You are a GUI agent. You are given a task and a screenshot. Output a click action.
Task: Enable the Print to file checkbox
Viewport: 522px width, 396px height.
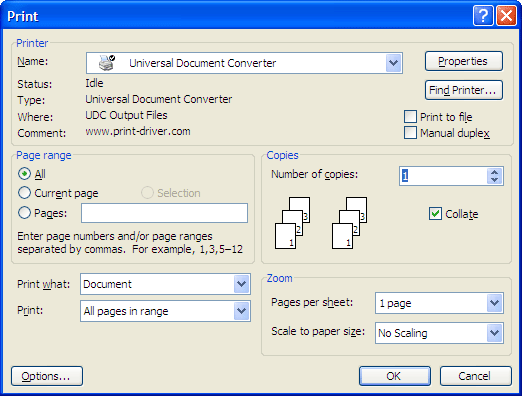tap(410, 117)
